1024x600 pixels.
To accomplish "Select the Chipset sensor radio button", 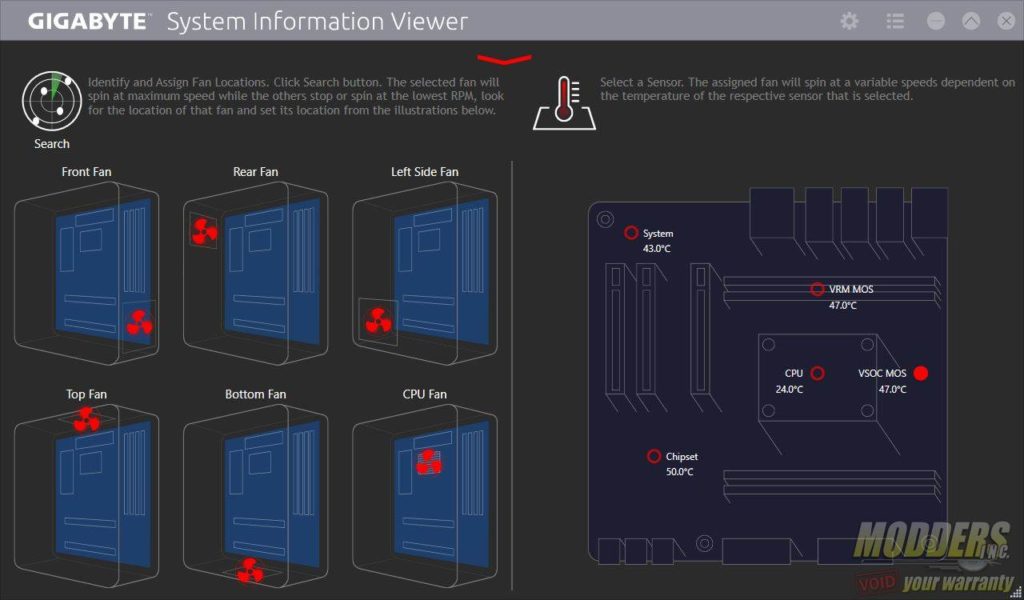I will [654, 456].
